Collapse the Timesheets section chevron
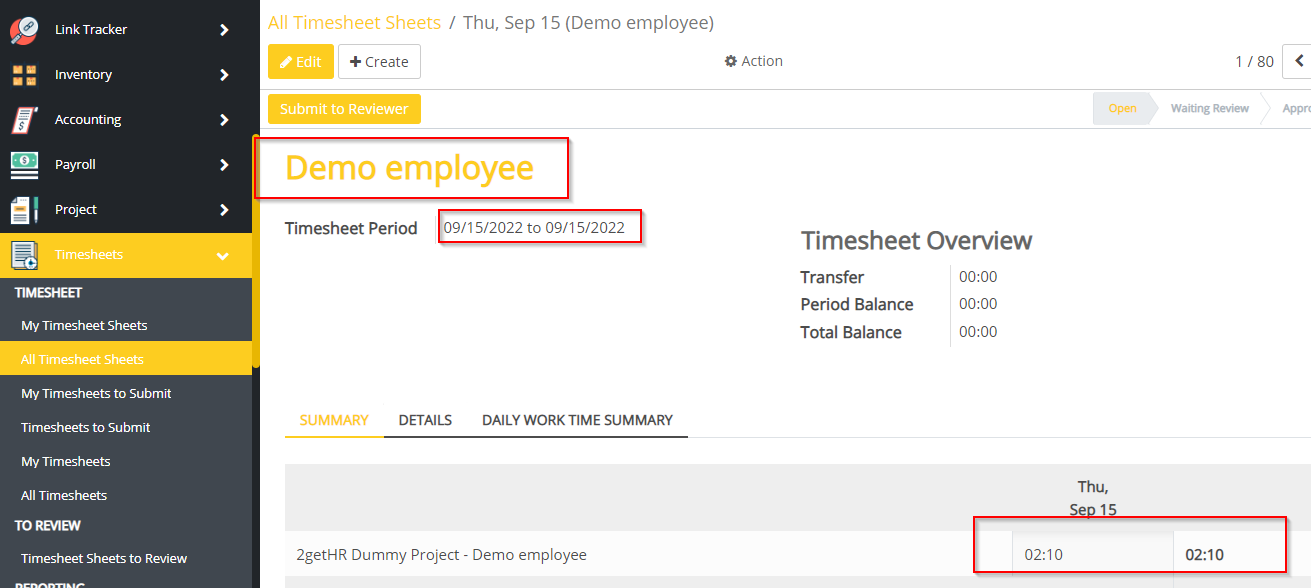 [x=226, y=254]
